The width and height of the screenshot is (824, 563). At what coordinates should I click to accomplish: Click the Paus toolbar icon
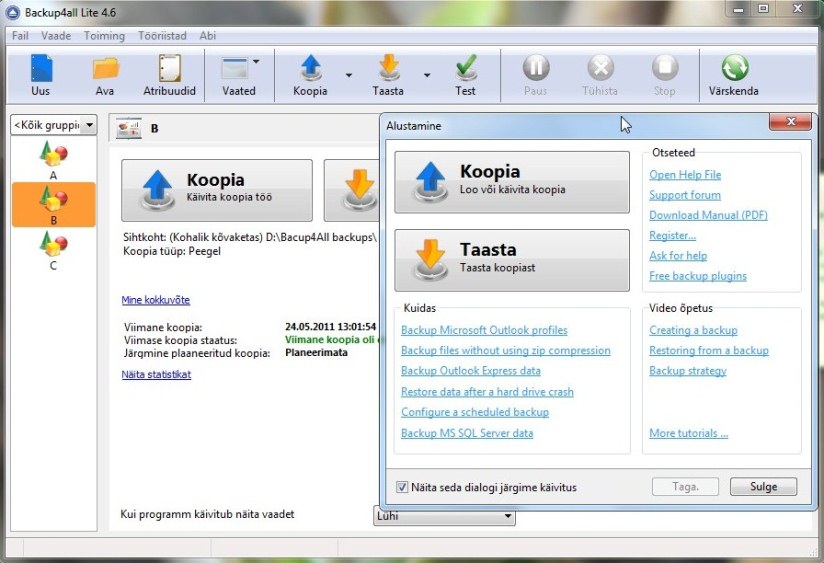[535, 76]
